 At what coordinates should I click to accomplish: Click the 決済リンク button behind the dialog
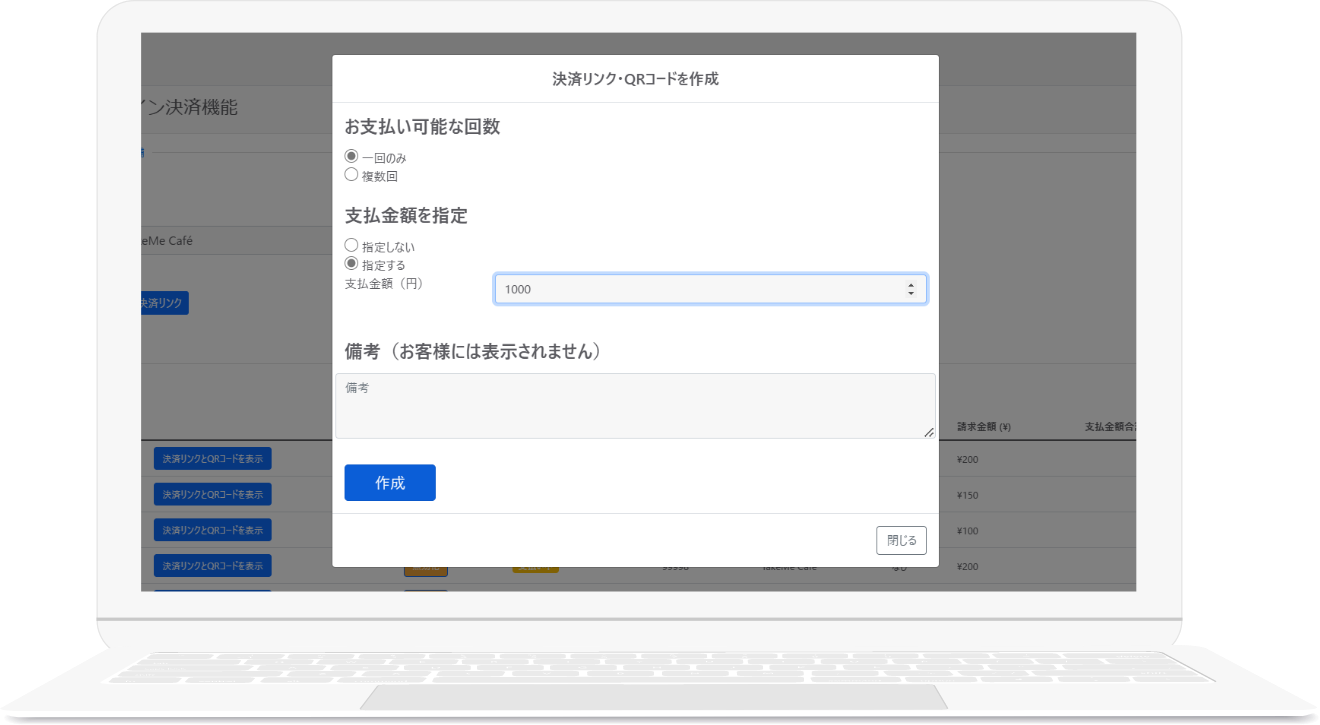(x=163, y=303)
